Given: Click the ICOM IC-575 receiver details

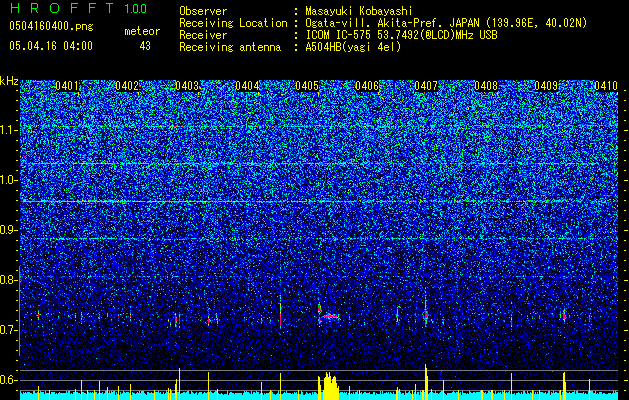Looking at the screenshot, I should click(402, 35).
